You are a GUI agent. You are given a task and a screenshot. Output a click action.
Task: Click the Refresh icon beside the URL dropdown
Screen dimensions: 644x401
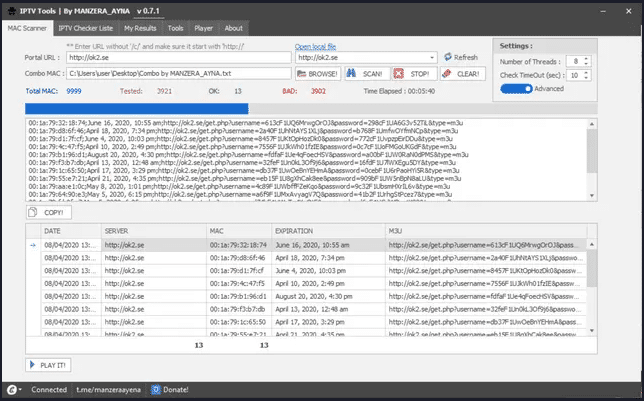tap(447, 58)
